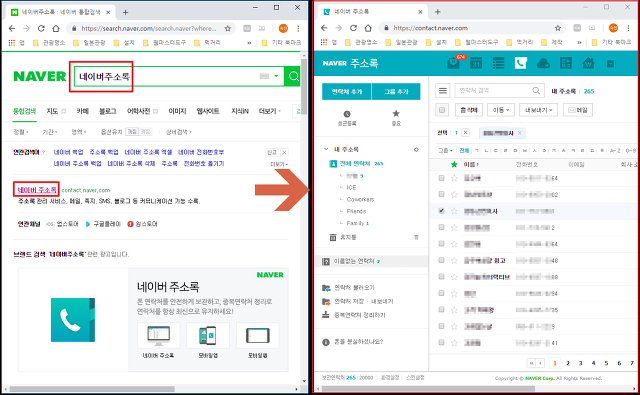Image resolution: width=640 pixels, height=395 pixels.
Task: Open the Naver Office icon in header
Action: pyautogui.click(x=566, y=63)
